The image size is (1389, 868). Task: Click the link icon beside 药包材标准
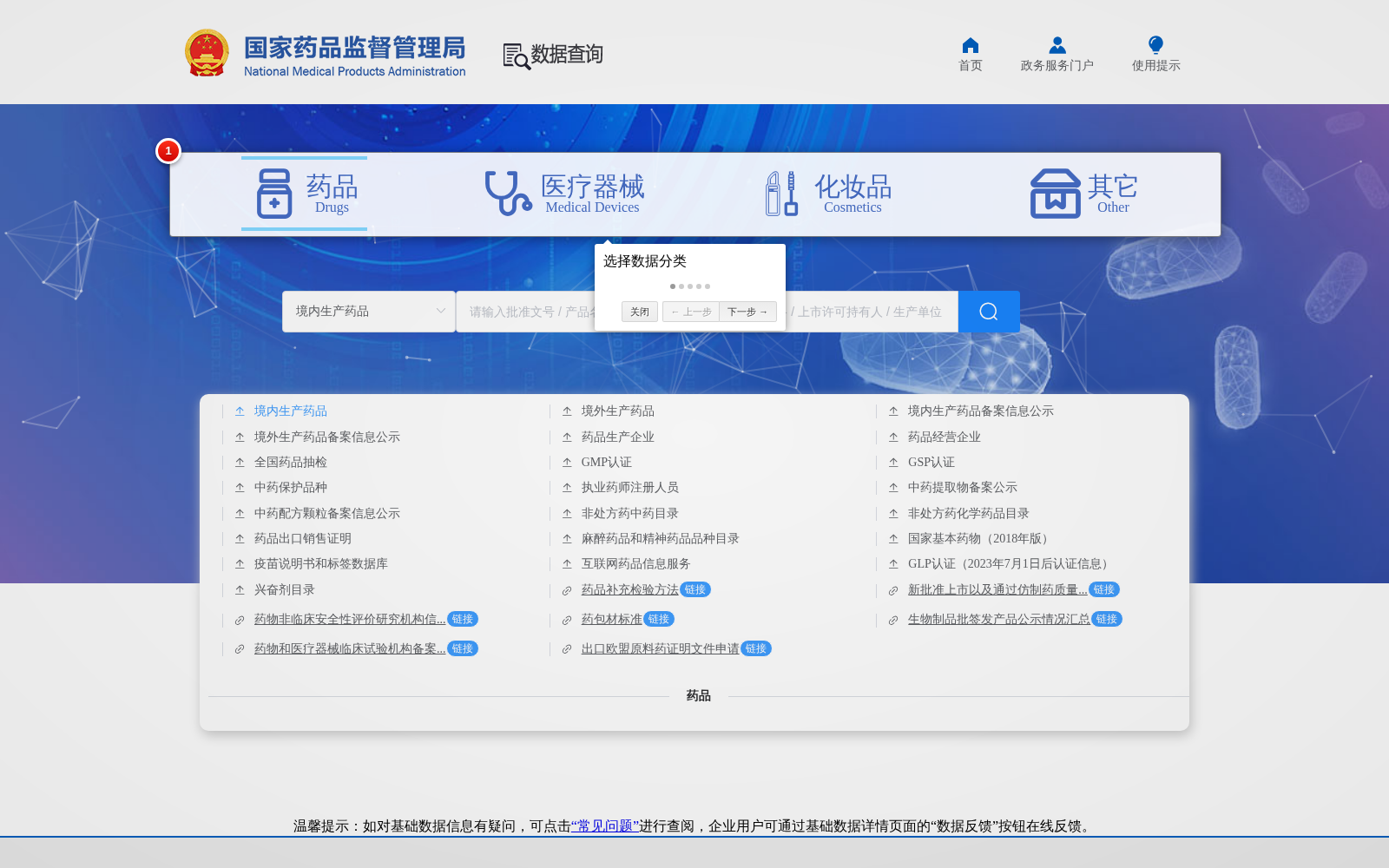click(567, 621)
